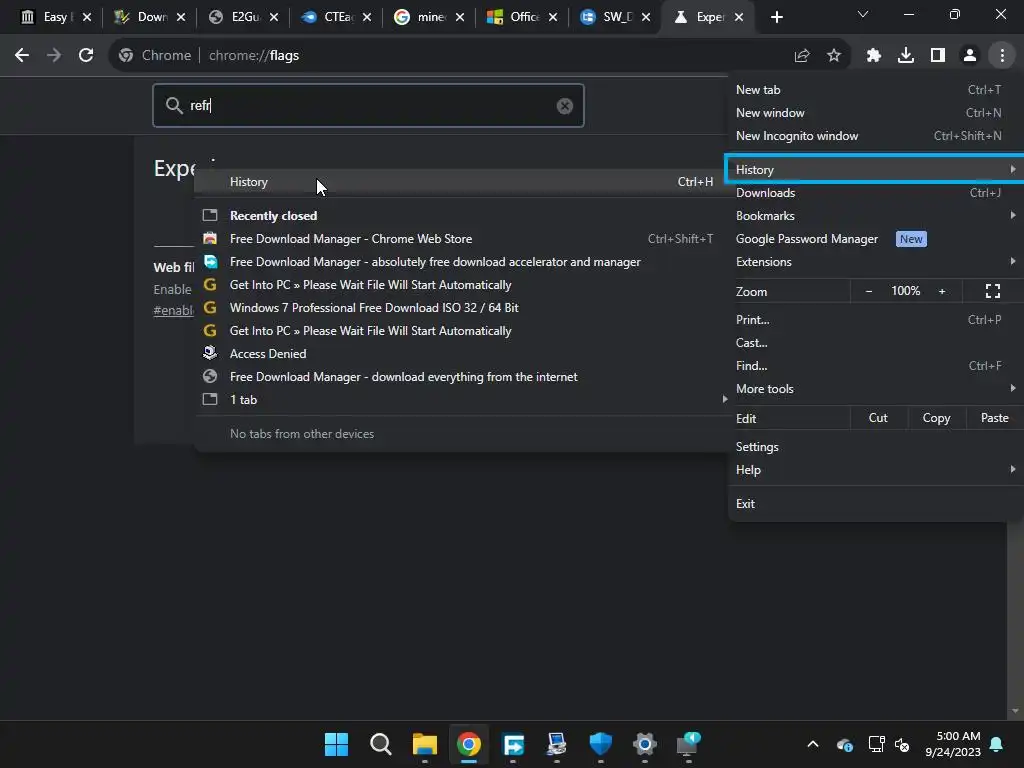The width and height of the screenshot is (1024, 768).
Task: Click the share page icon in the address bar
Action: click(x=802, y=56)
